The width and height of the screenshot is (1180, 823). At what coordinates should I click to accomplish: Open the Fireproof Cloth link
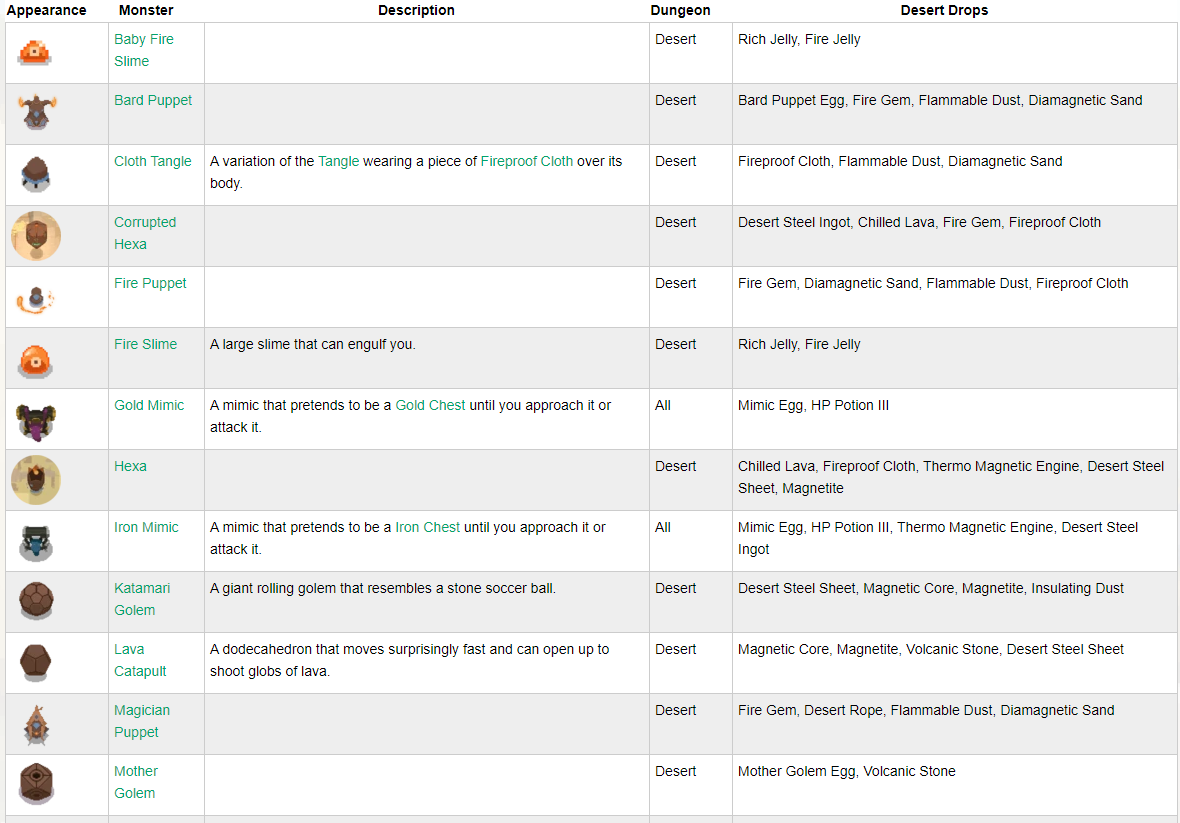[x=526, y=161]
